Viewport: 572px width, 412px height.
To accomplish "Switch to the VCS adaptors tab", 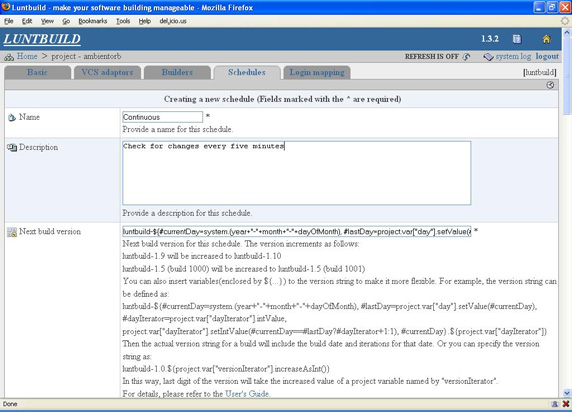I will [107, 72].
